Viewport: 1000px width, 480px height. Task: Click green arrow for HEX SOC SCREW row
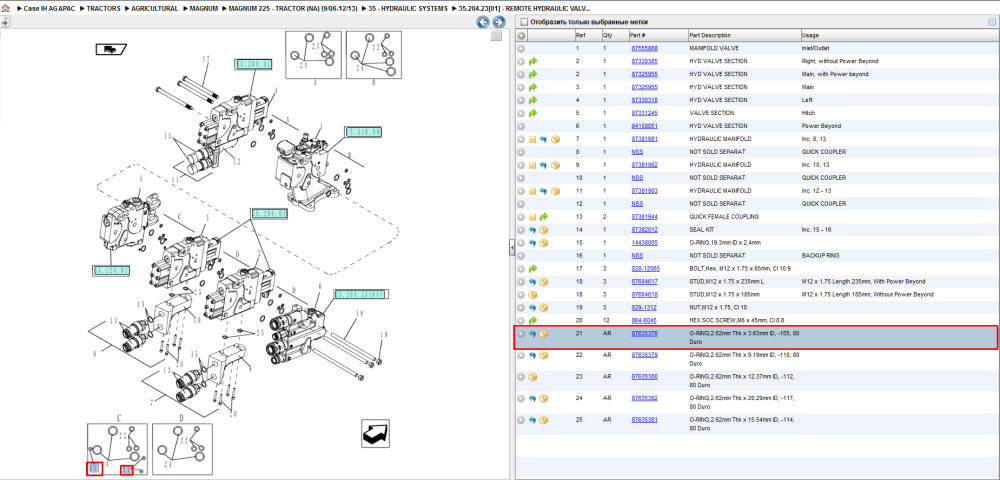pos(533,320)
